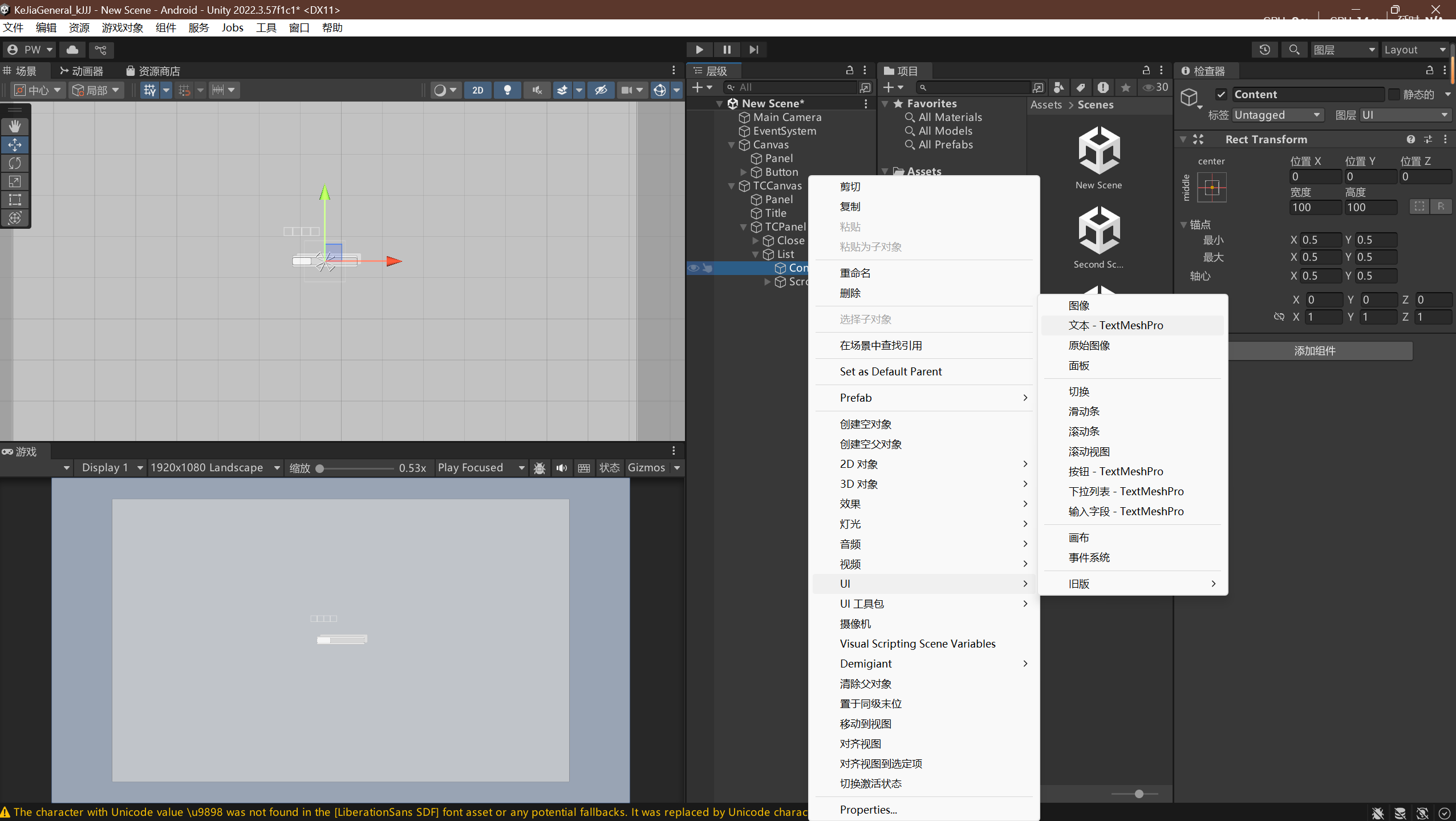
Task: Unmute scene audio in Scene toolbar
Action: [x=536, y=90]
